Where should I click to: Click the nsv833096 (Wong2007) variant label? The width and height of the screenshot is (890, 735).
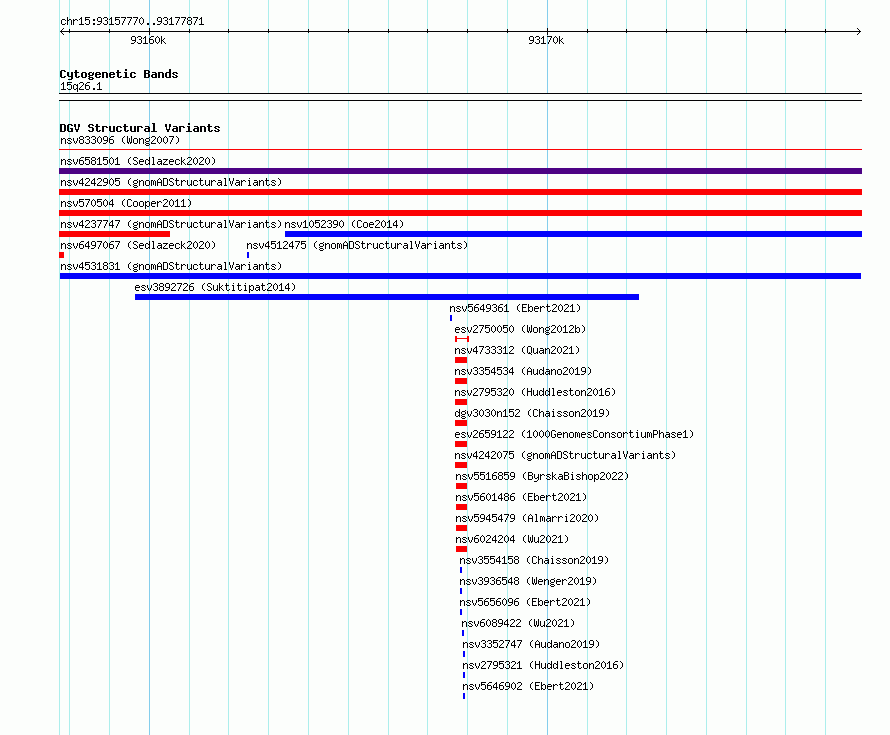pyautogui.click(x=120, y=140)
